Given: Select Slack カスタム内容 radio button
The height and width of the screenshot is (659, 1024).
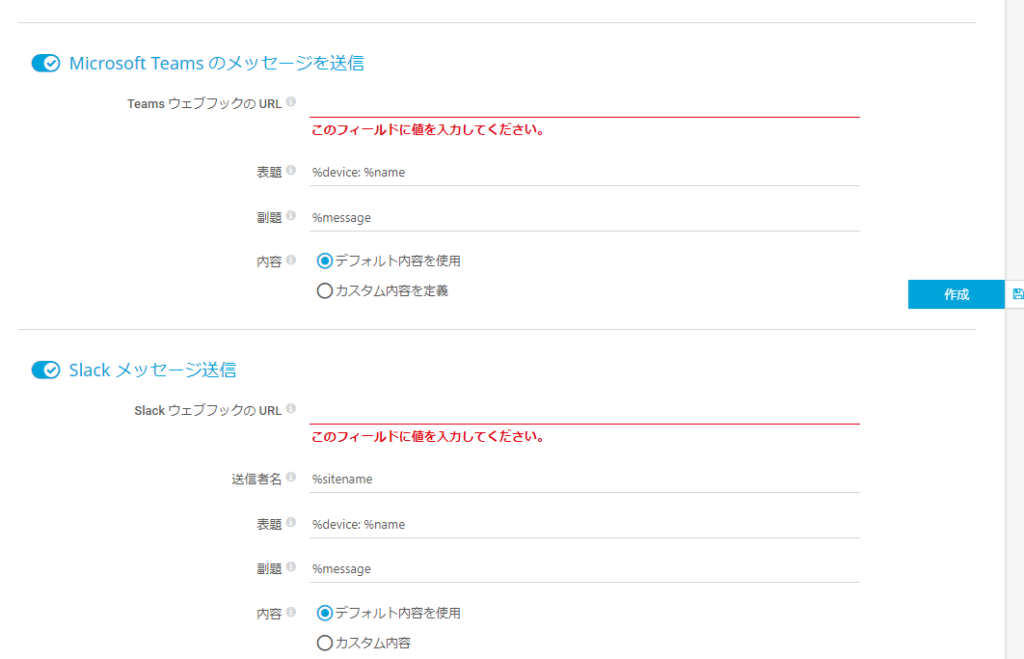Looking at the screenshot, I should pyautogui.click(x=325, y=643).
